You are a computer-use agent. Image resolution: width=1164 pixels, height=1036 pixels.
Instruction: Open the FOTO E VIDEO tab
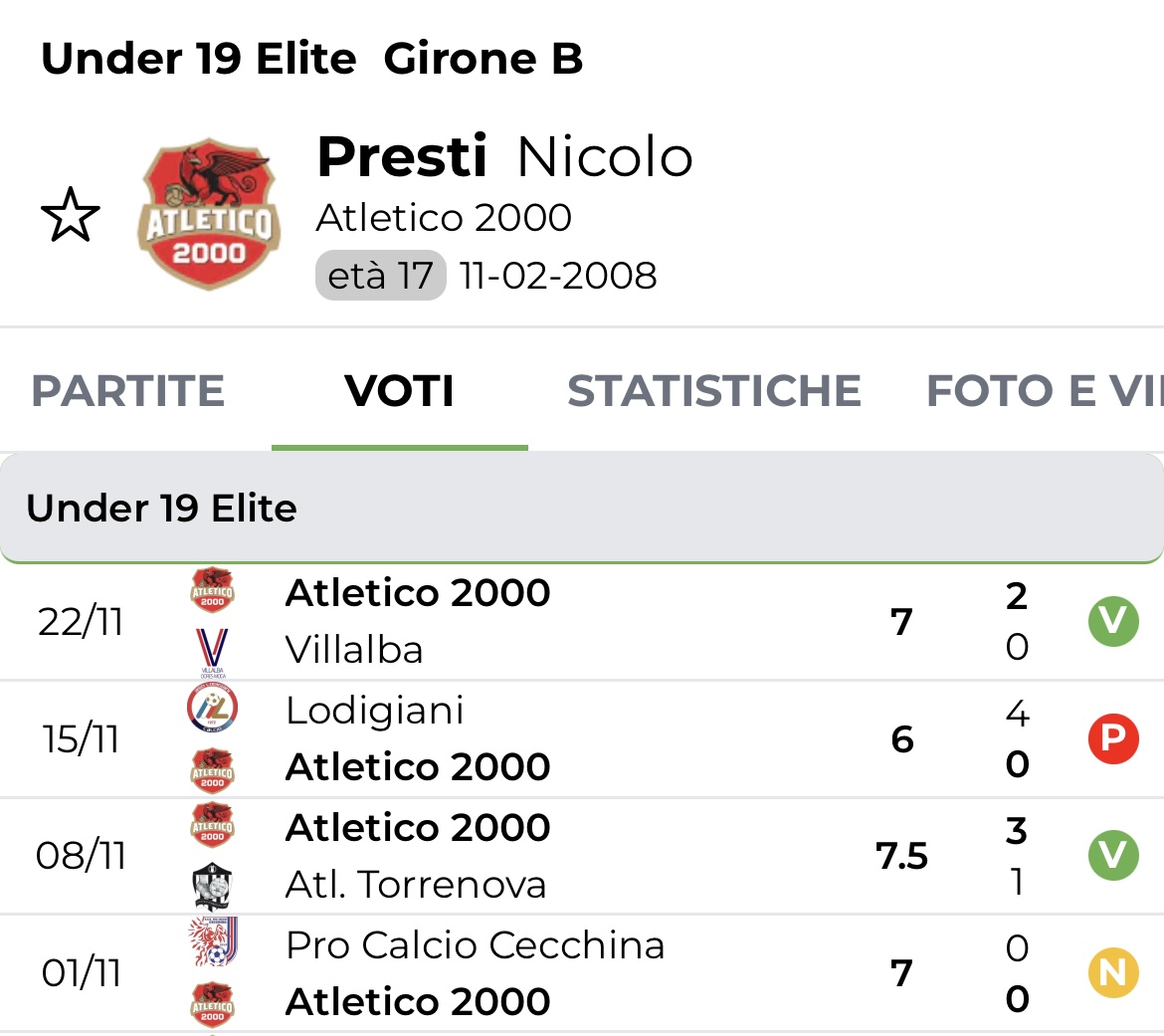[1044, 391]
